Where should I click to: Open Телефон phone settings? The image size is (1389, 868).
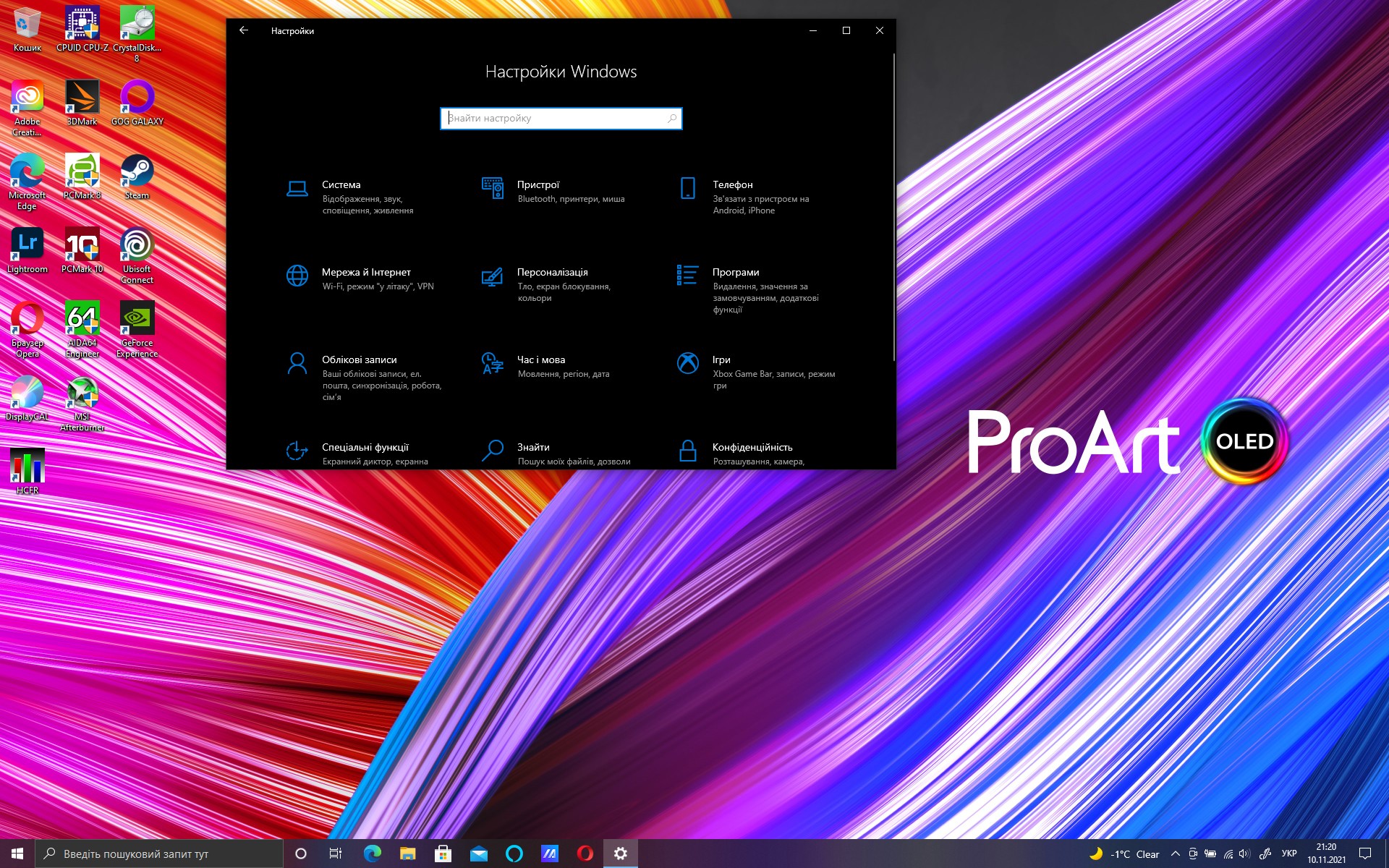(x=732, y=185)
